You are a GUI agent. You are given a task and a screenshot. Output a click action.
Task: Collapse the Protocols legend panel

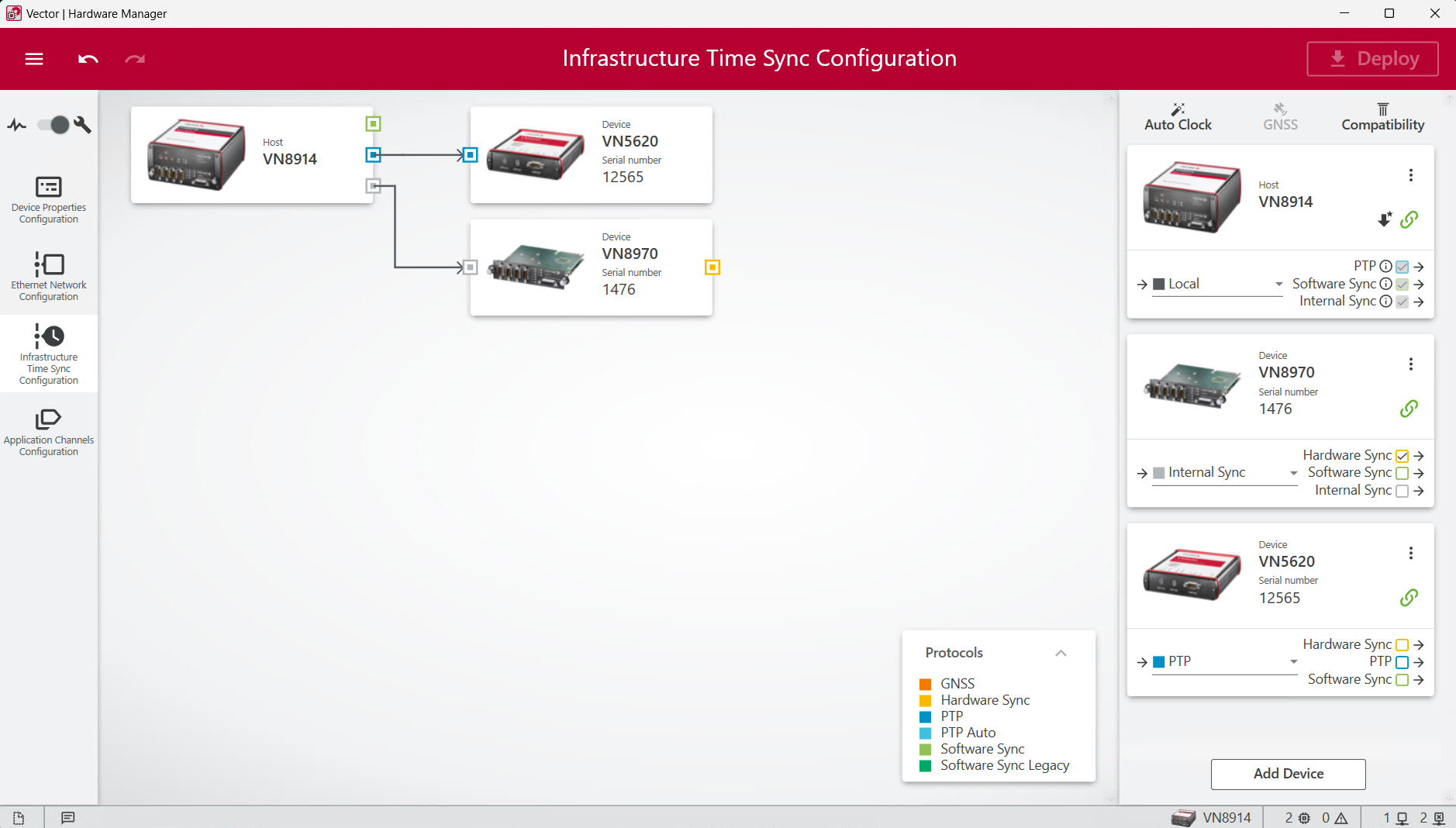[1061, 653]
